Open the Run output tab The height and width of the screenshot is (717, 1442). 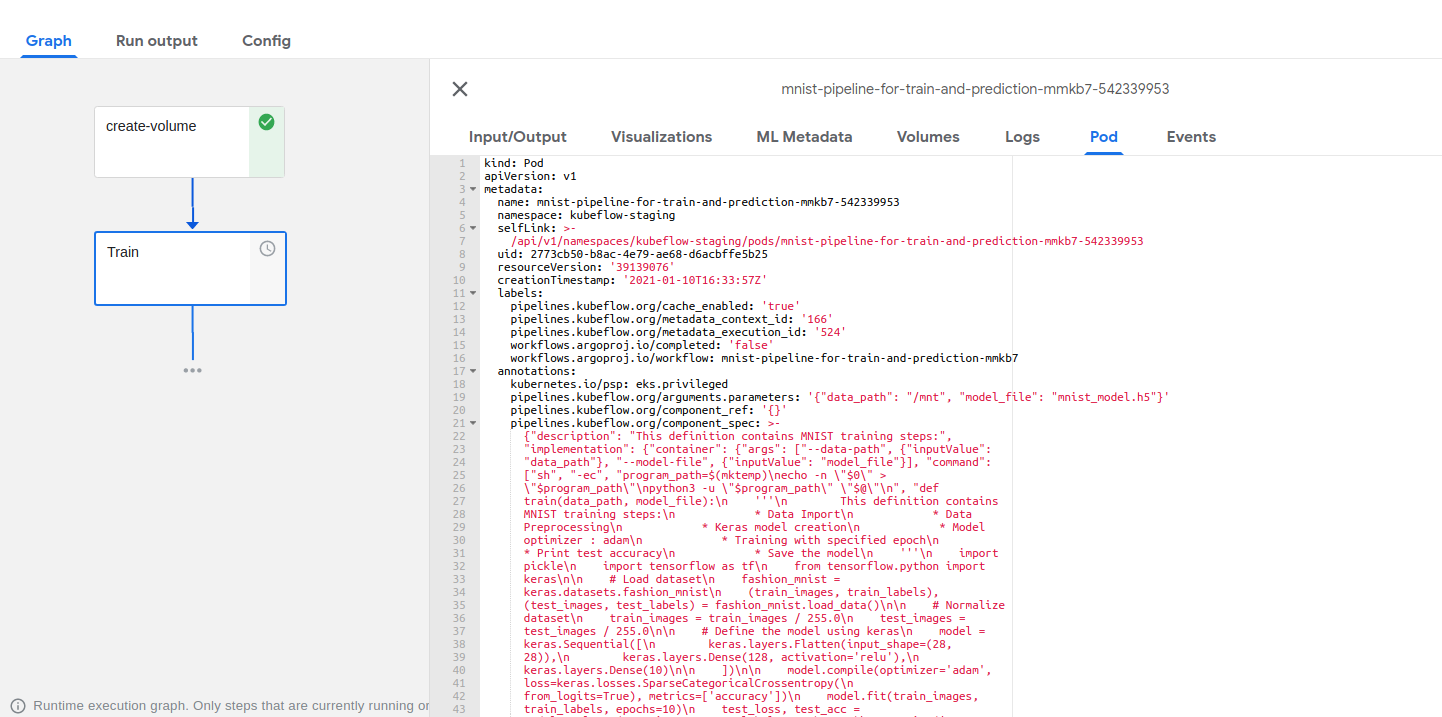(157, 41)
